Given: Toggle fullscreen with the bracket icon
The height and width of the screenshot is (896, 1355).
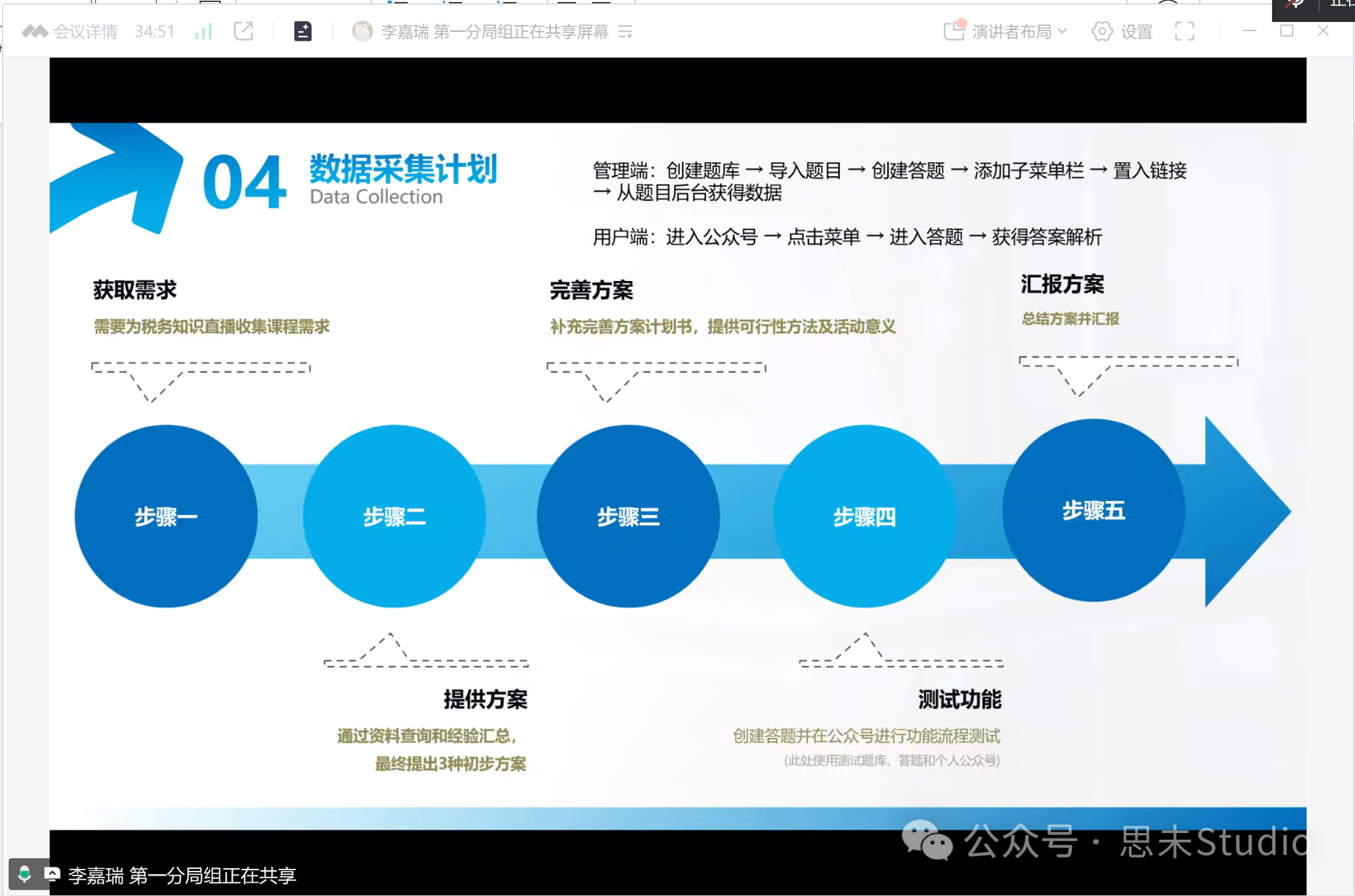Looking at the screenshot, I should pyautogui.click(x=1184, y=31).
